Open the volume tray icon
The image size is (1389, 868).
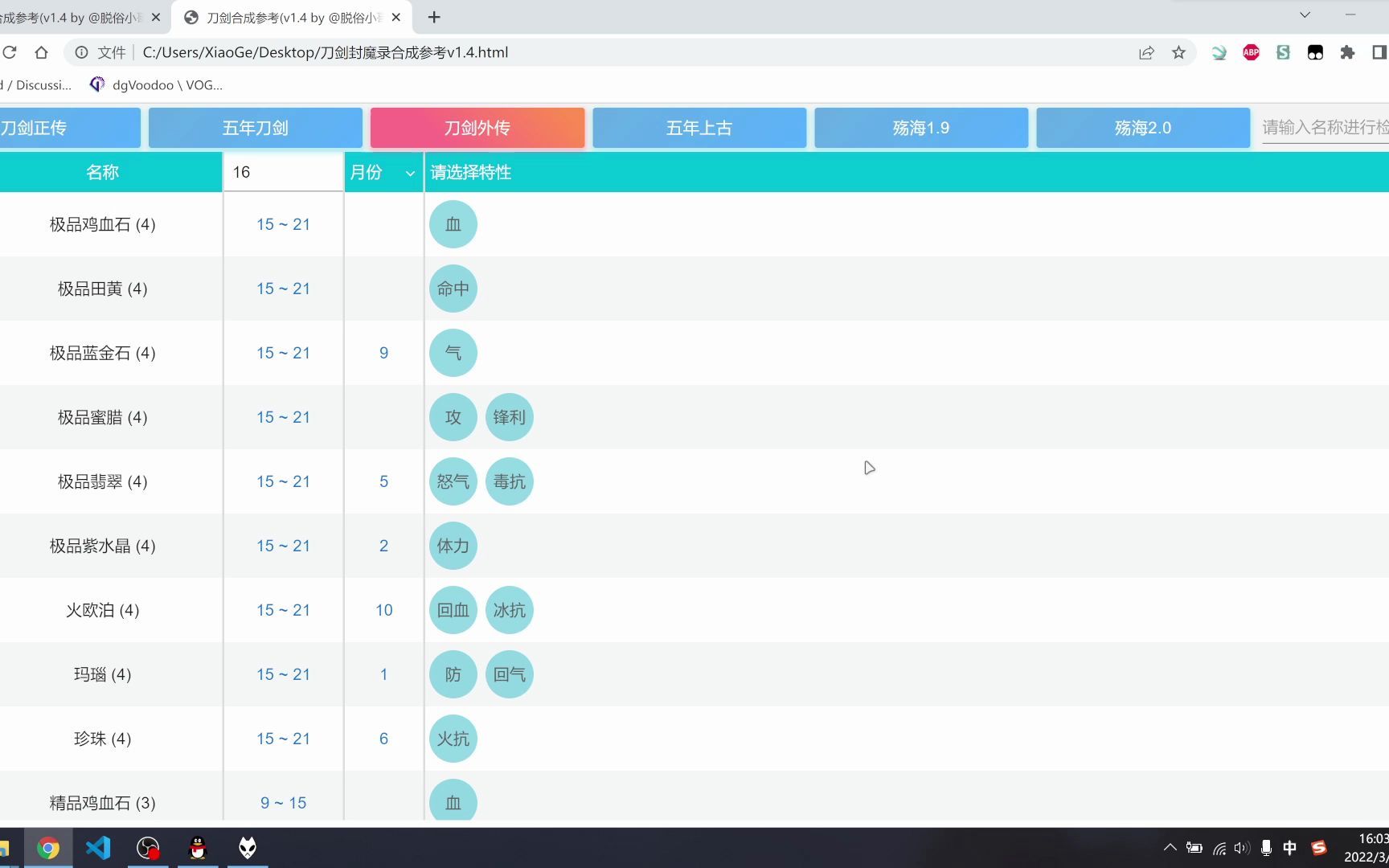[x=1242, y=848]
